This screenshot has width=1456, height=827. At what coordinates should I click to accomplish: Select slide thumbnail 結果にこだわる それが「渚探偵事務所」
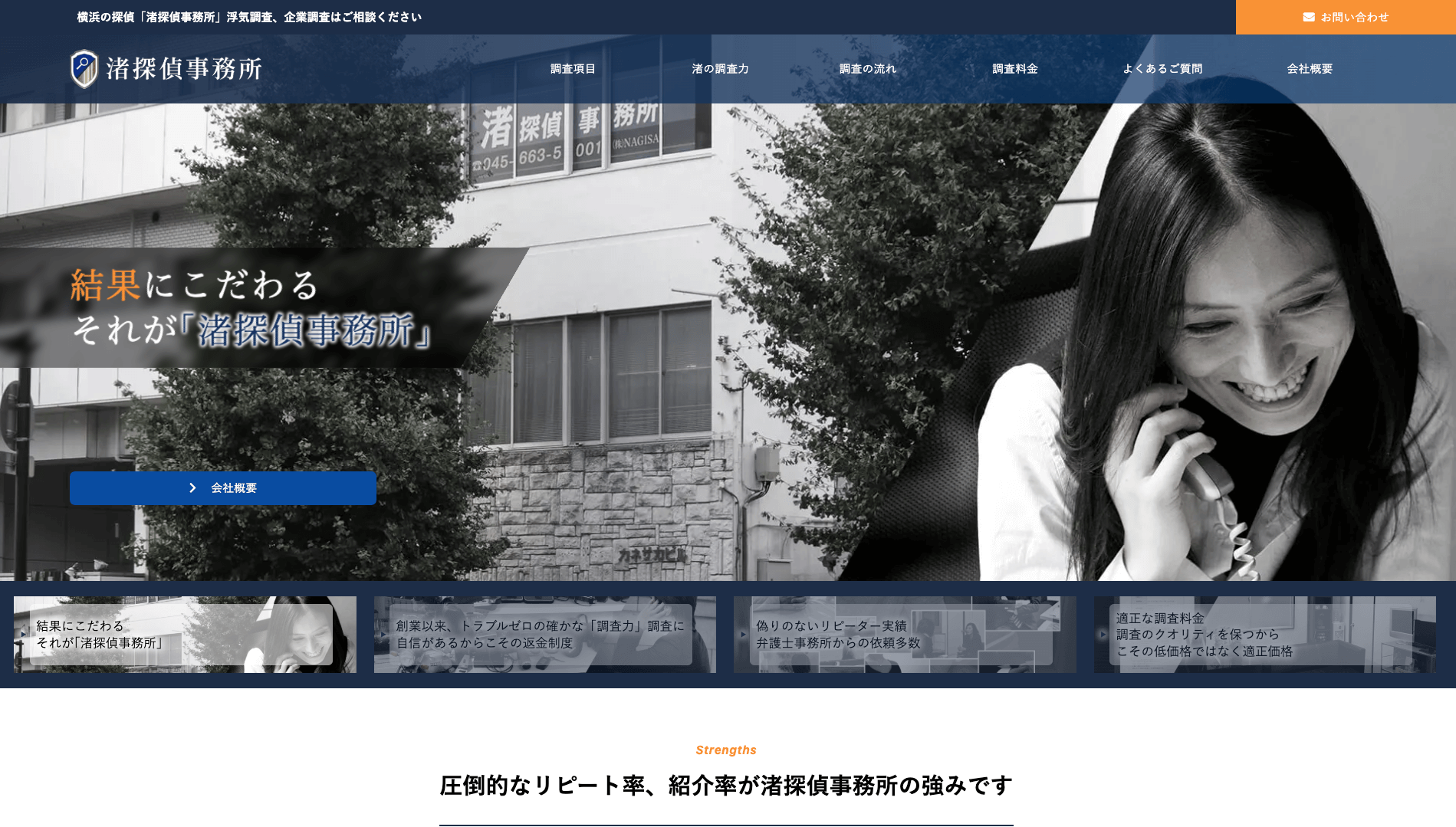[185, 635]
